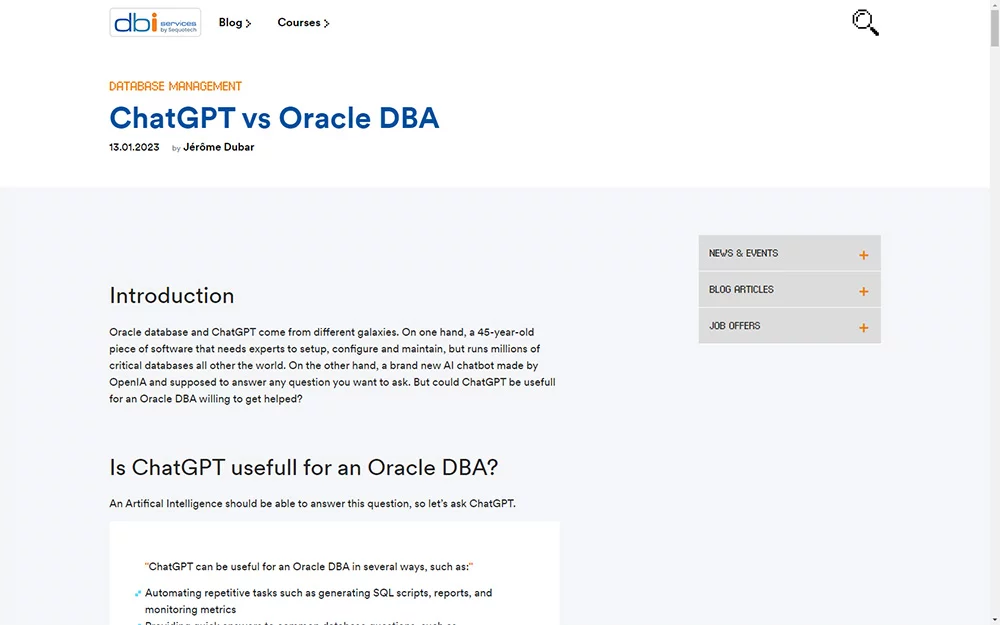Open author Jérôme Dubar's page

(219, 147)
